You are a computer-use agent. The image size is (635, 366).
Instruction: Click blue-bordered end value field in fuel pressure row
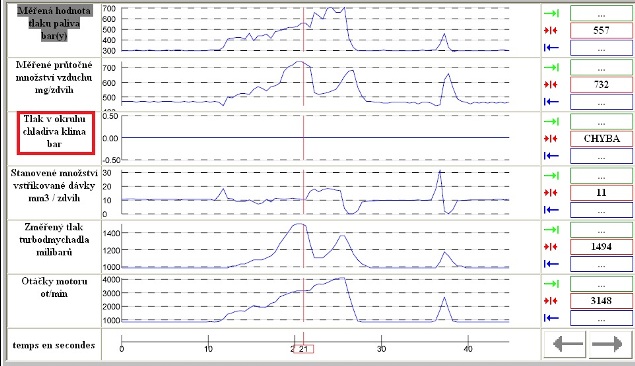(x=601, y=48)
